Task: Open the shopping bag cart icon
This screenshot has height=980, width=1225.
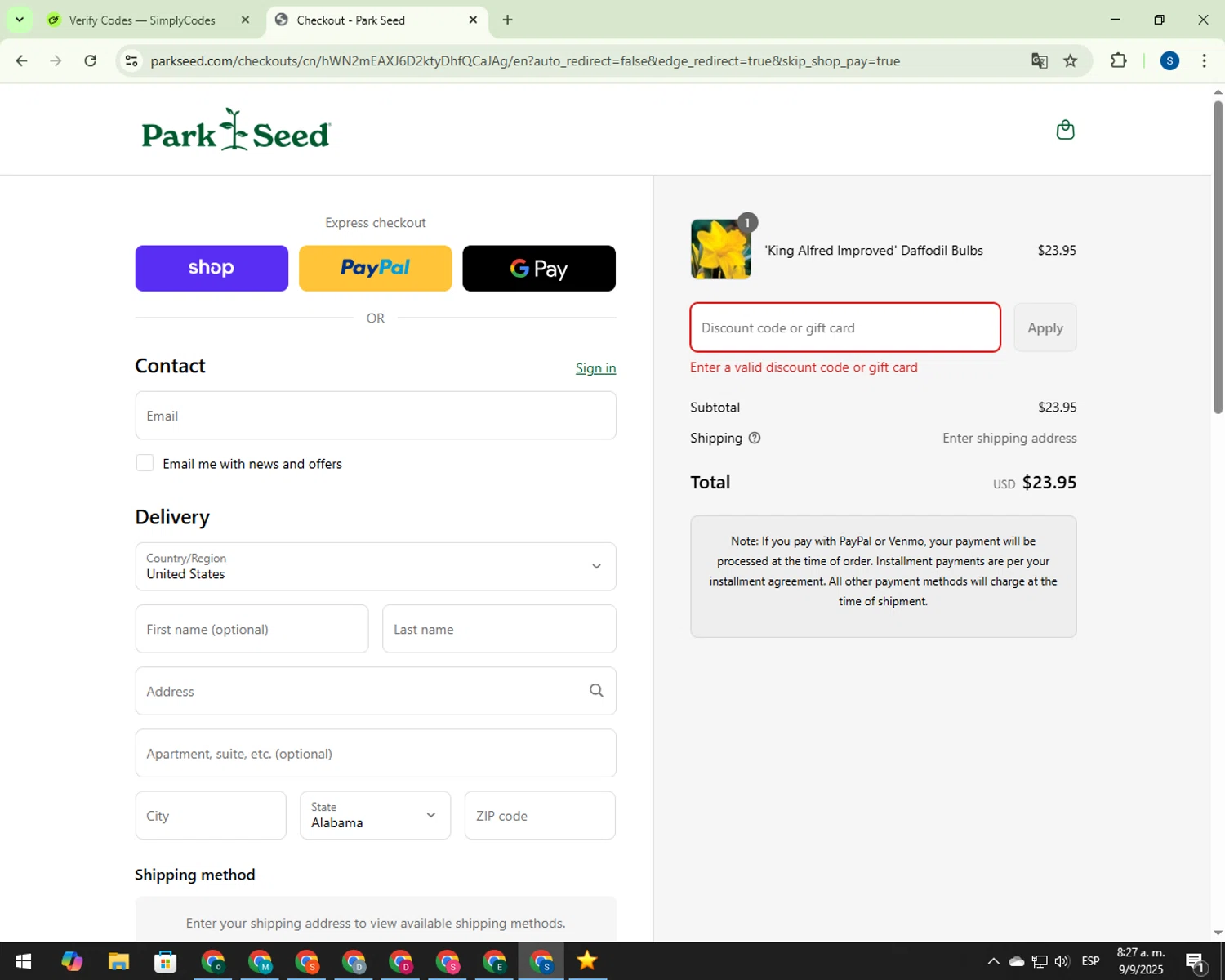Action: 1065,130
